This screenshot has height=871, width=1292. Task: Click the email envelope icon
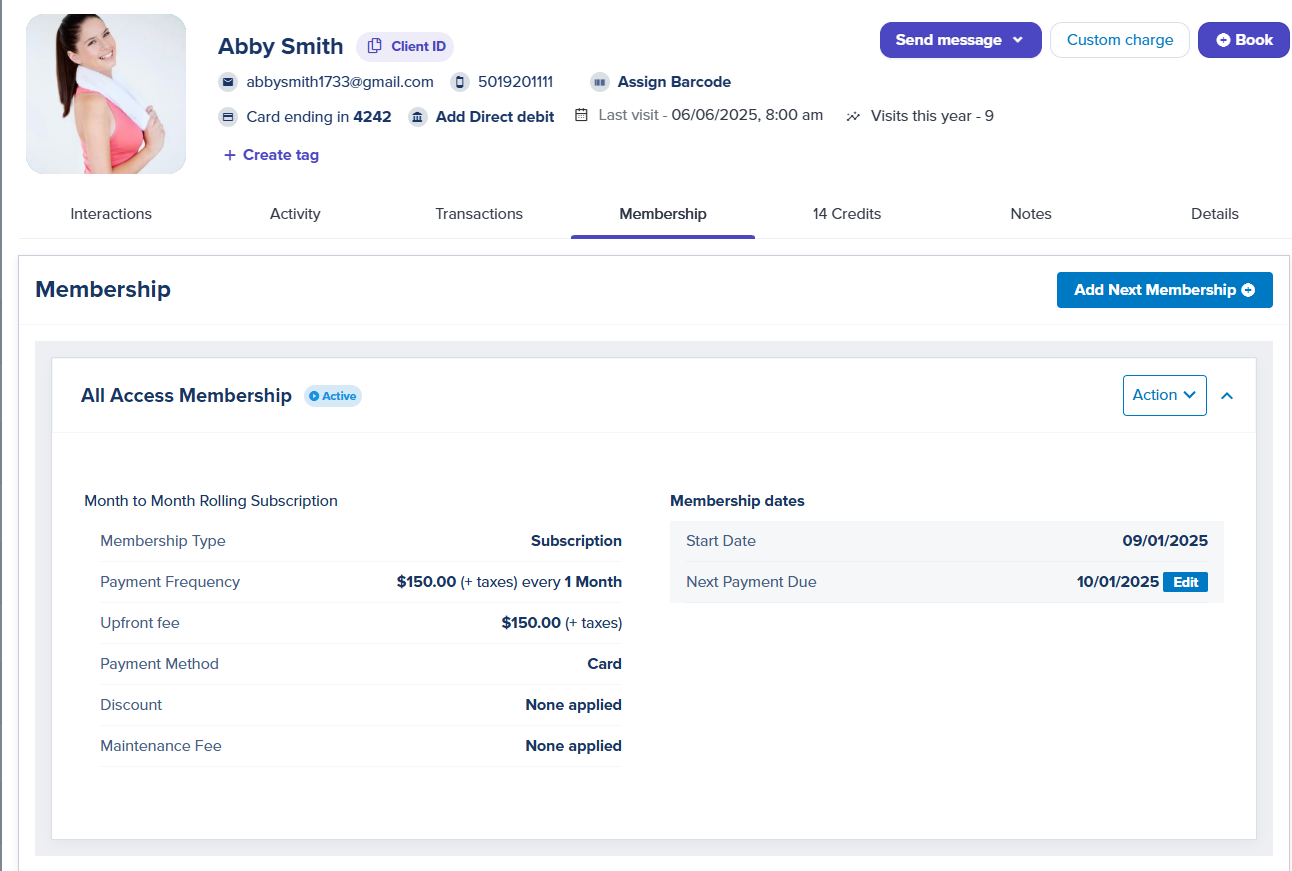tap(228, 82)
